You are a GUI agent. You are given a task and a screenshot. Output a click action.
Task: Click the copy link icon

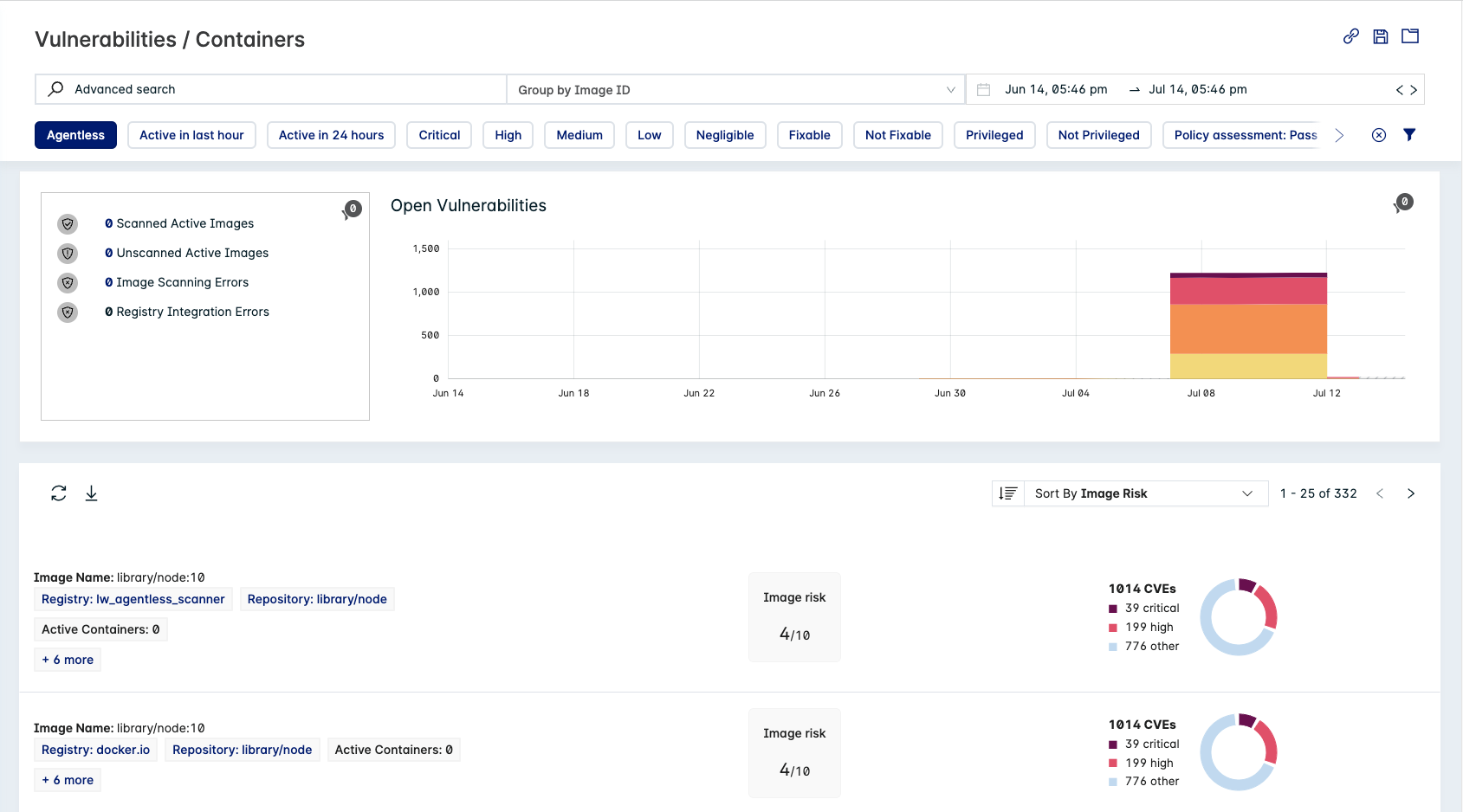pos(1350,36)
